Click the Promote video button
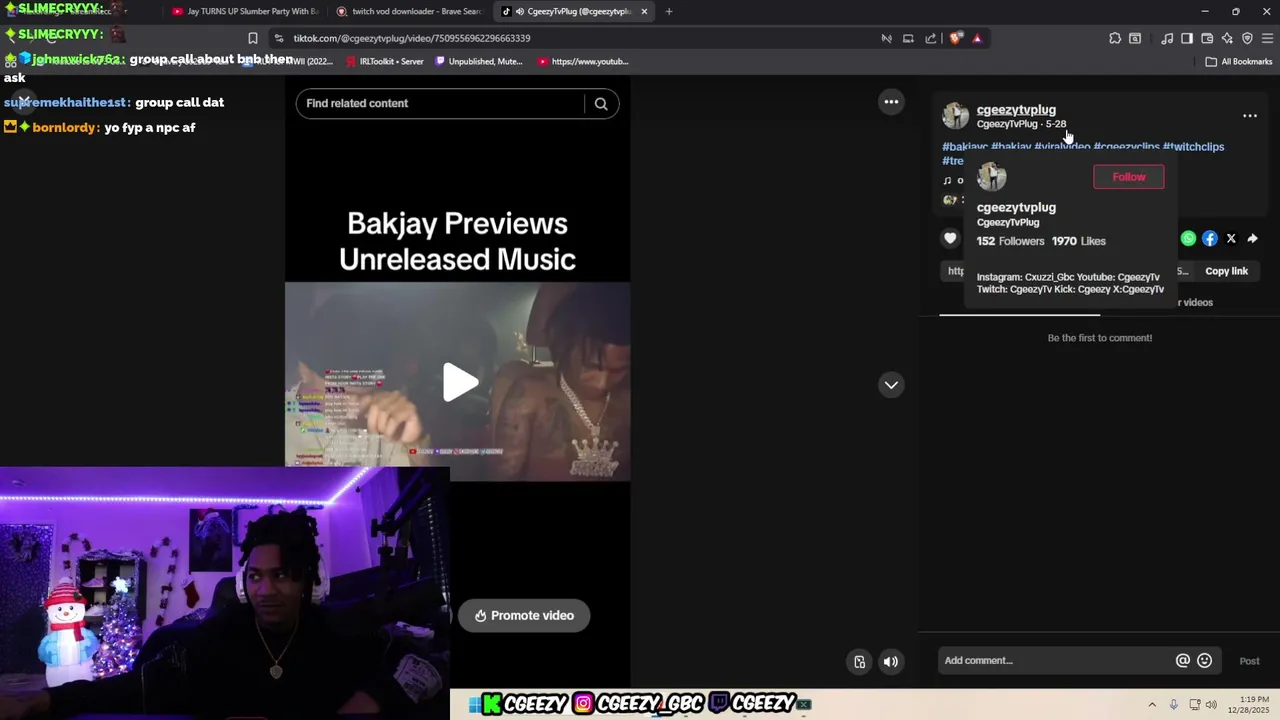This screenshot has height=720, width=1280. [524, 616]
